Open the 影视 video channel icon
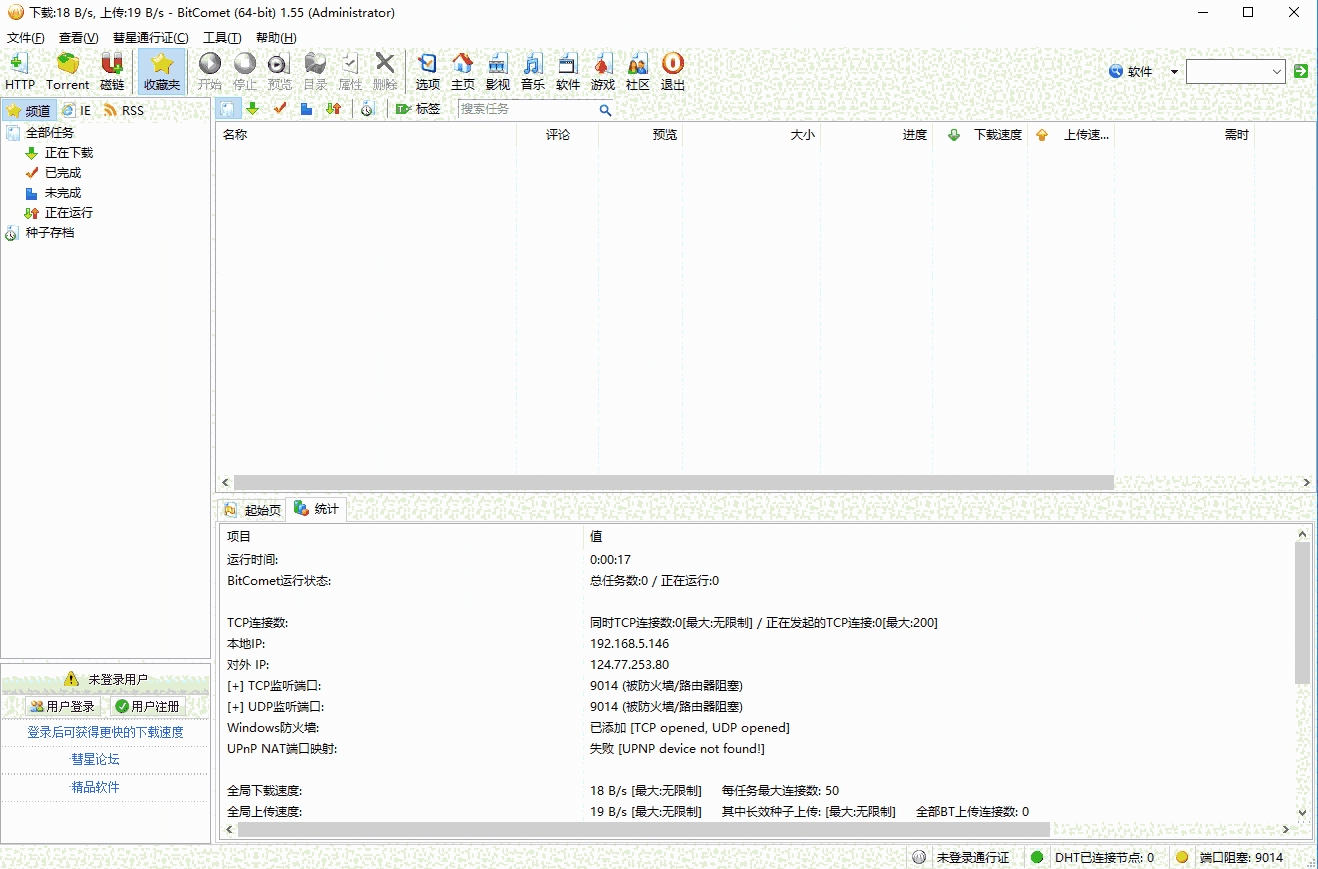 [497, 70]
